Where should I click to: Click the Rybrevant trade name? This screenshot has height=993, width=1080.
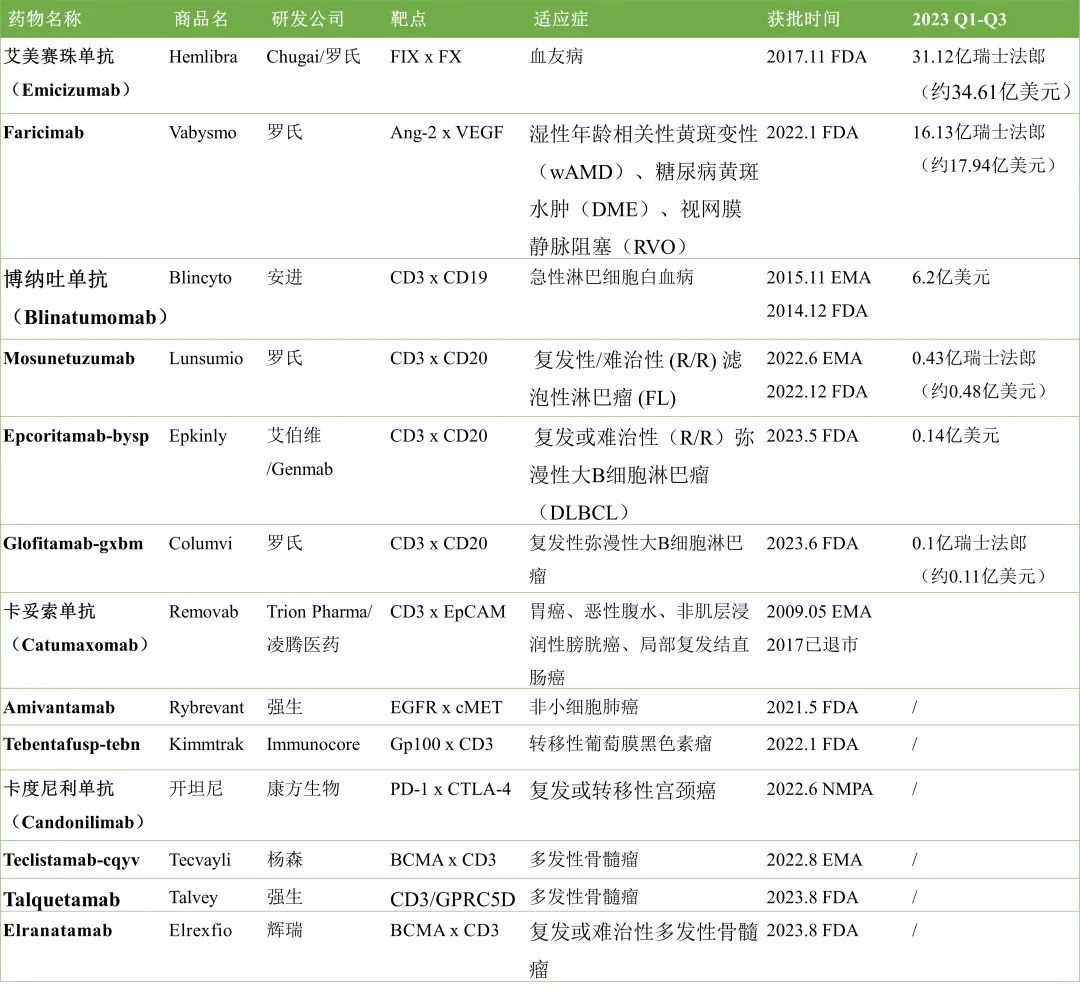click(x=207, y=707)
